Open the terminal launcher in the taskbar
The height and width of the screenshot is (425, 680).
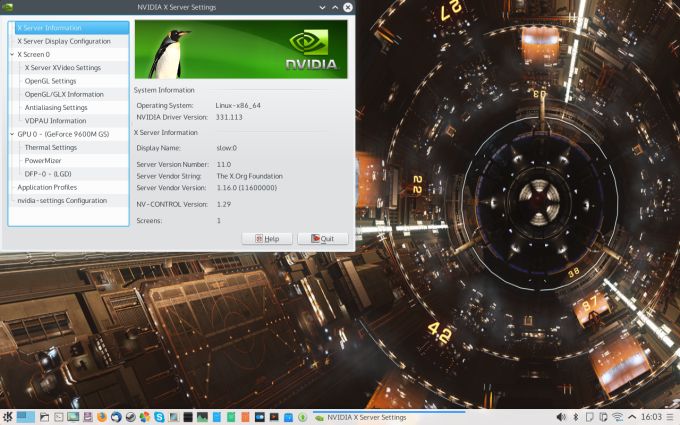(x=59, y=417)
